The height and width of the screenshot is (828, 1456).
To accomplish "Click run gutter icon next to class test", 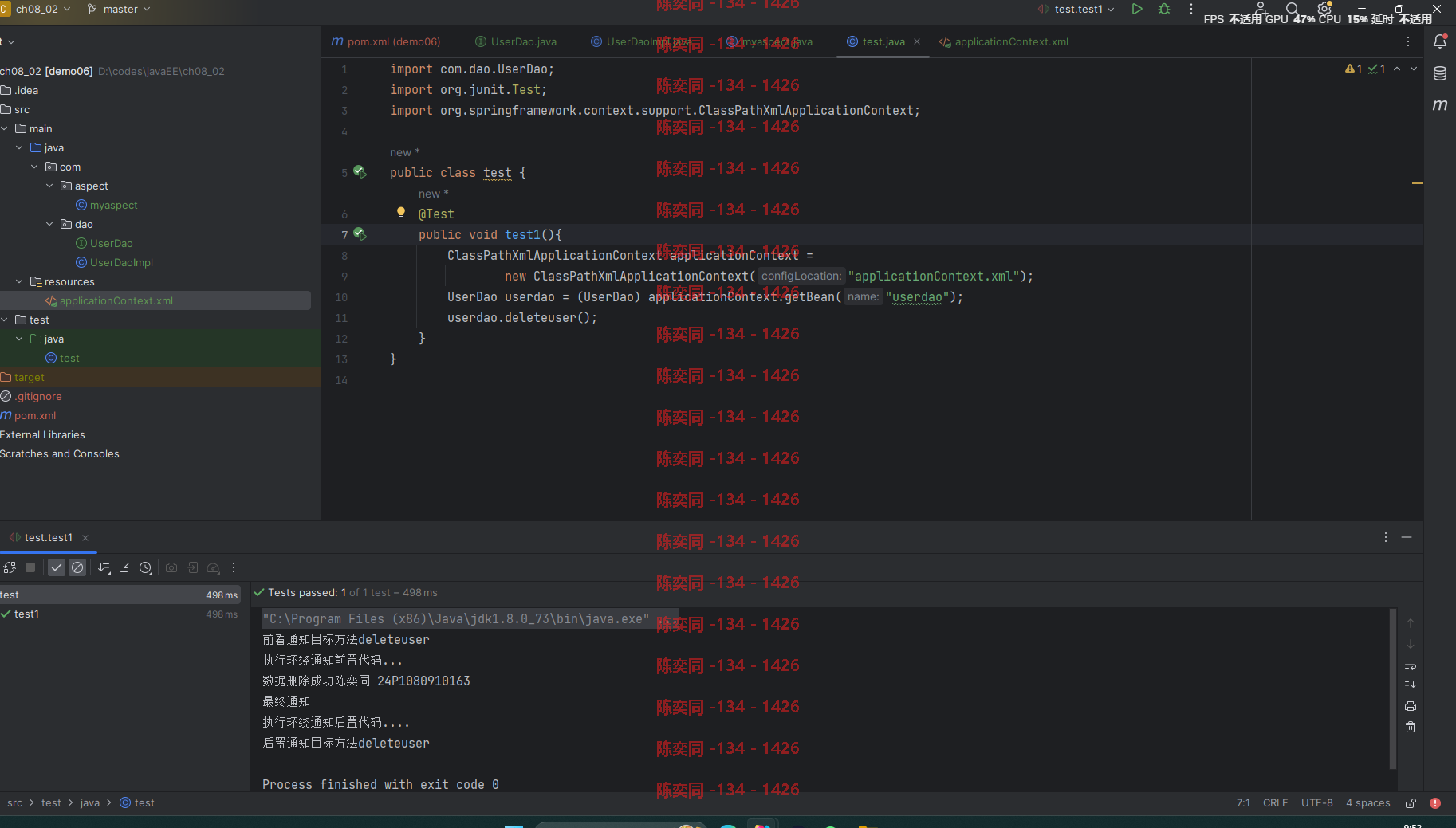I will point(360,171).
